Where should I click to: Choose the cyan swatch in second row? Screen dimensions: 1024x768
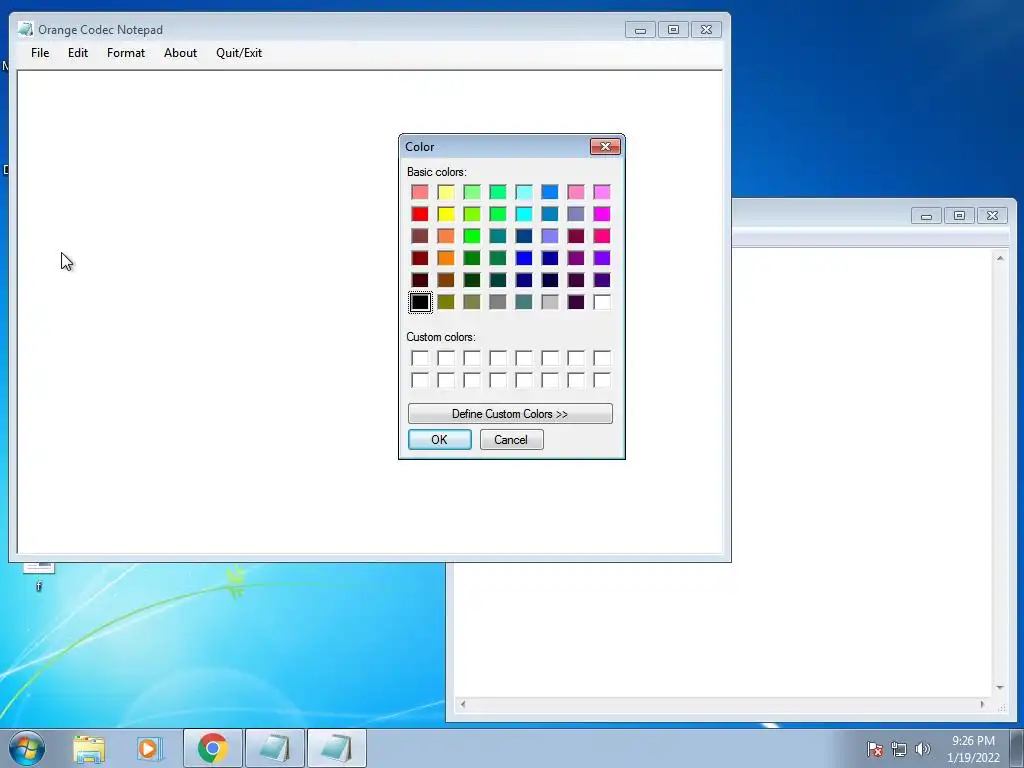tap(524, 214)
